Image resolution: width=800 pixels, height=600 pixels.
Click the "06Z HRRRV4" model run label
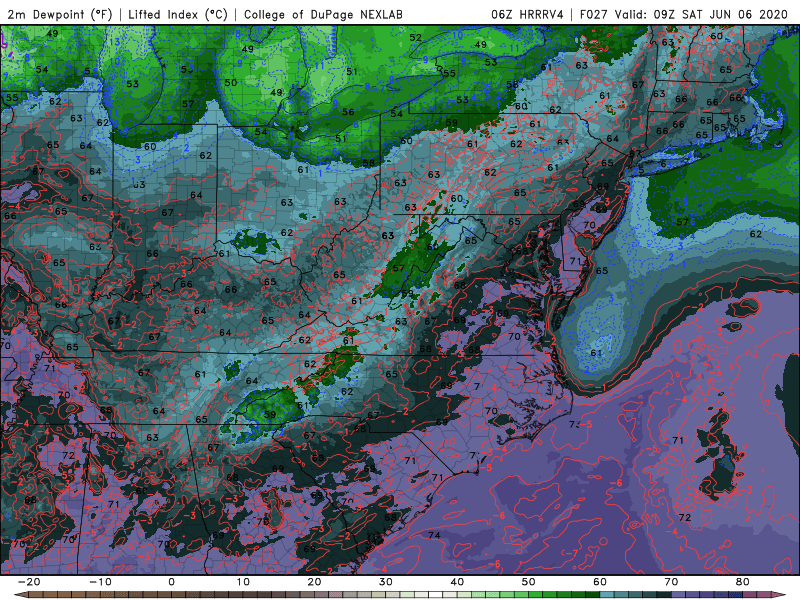[x=527, y=14]
